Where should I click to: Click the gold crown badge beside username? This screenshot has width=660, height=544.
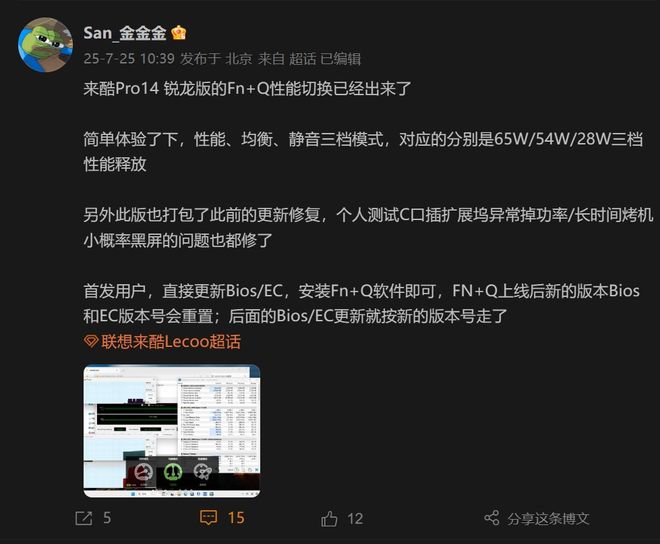point(179,33)
